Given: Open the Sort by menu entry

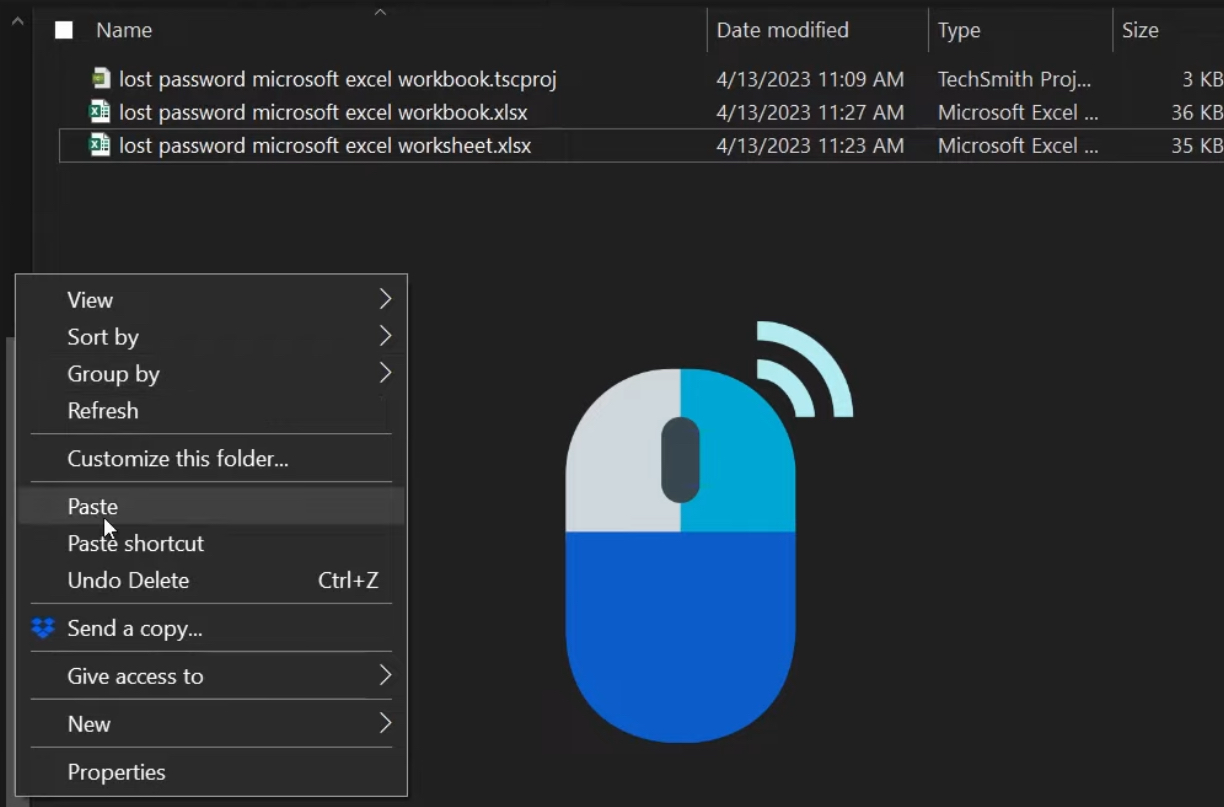Looking at the screenshot, I should coord(212,336).
